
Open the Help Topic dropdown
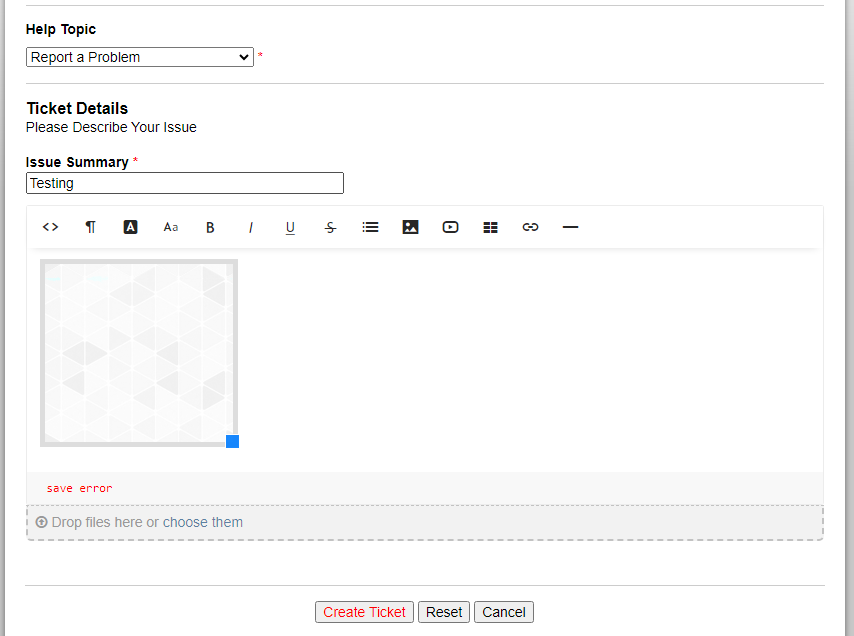coord(140,57)
